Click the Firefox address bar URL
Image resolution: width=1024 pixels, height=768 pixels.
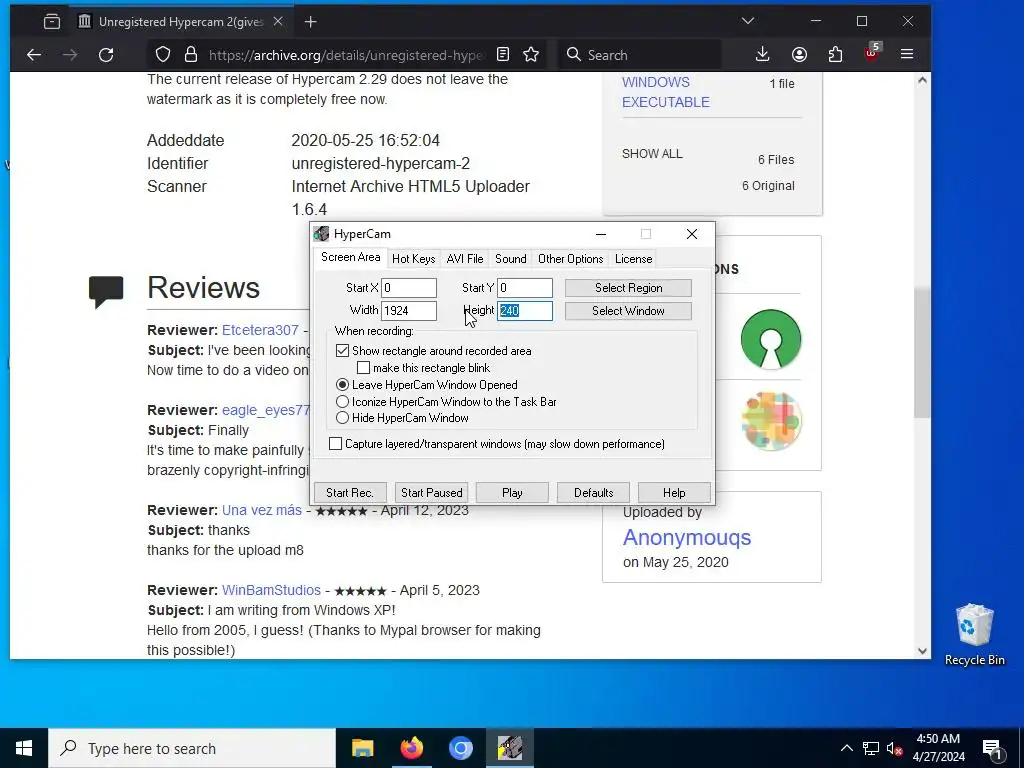(x=347, y=55)
